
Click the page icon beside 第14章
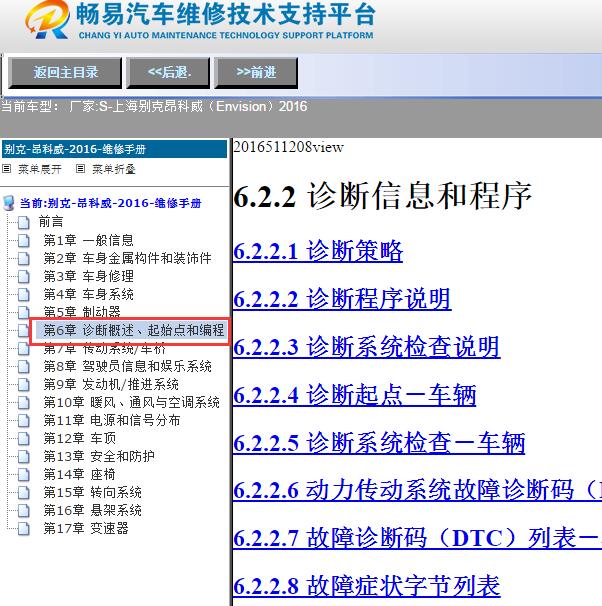[24, 475]
